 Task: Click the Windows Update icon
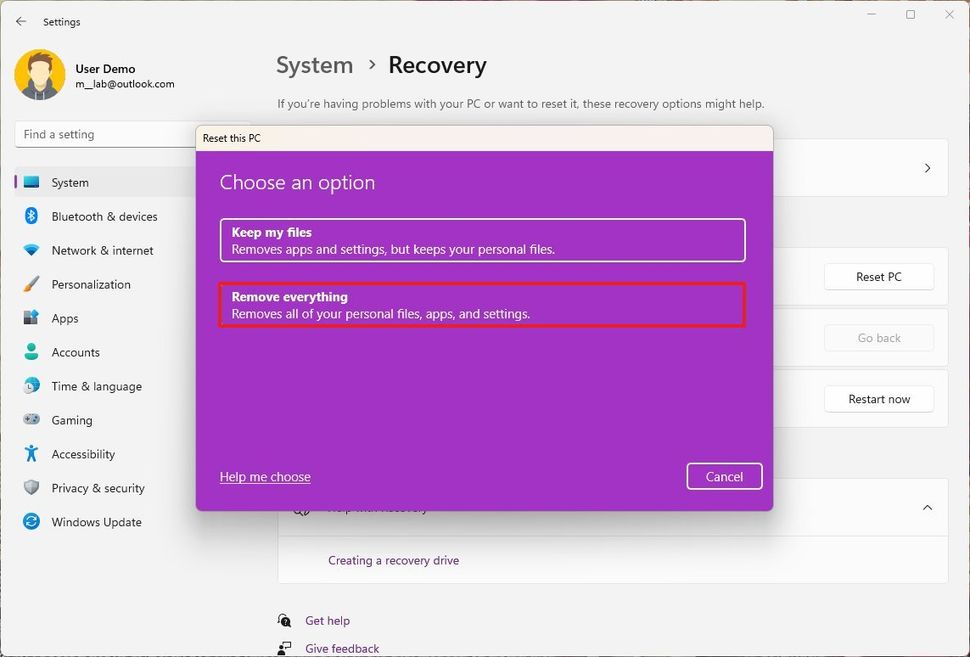[x=32, y=522]
